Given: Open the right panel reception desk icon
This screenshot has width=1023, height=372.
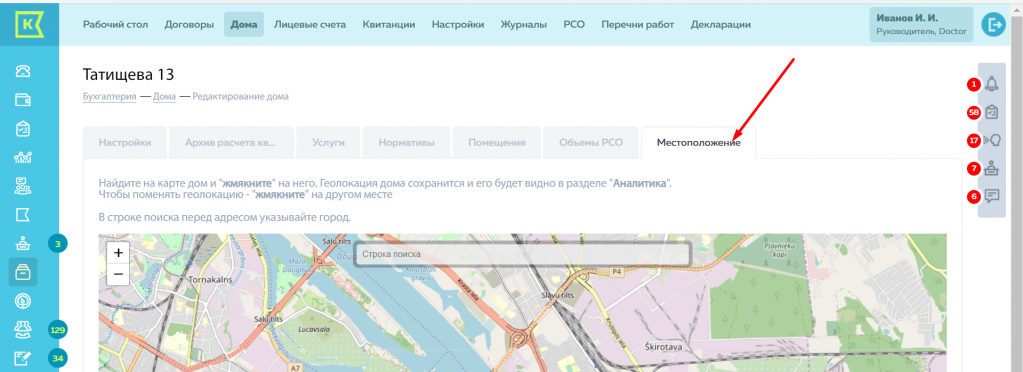Looking at the screenshot, I should pyautogui.click(x=992, y=168).
